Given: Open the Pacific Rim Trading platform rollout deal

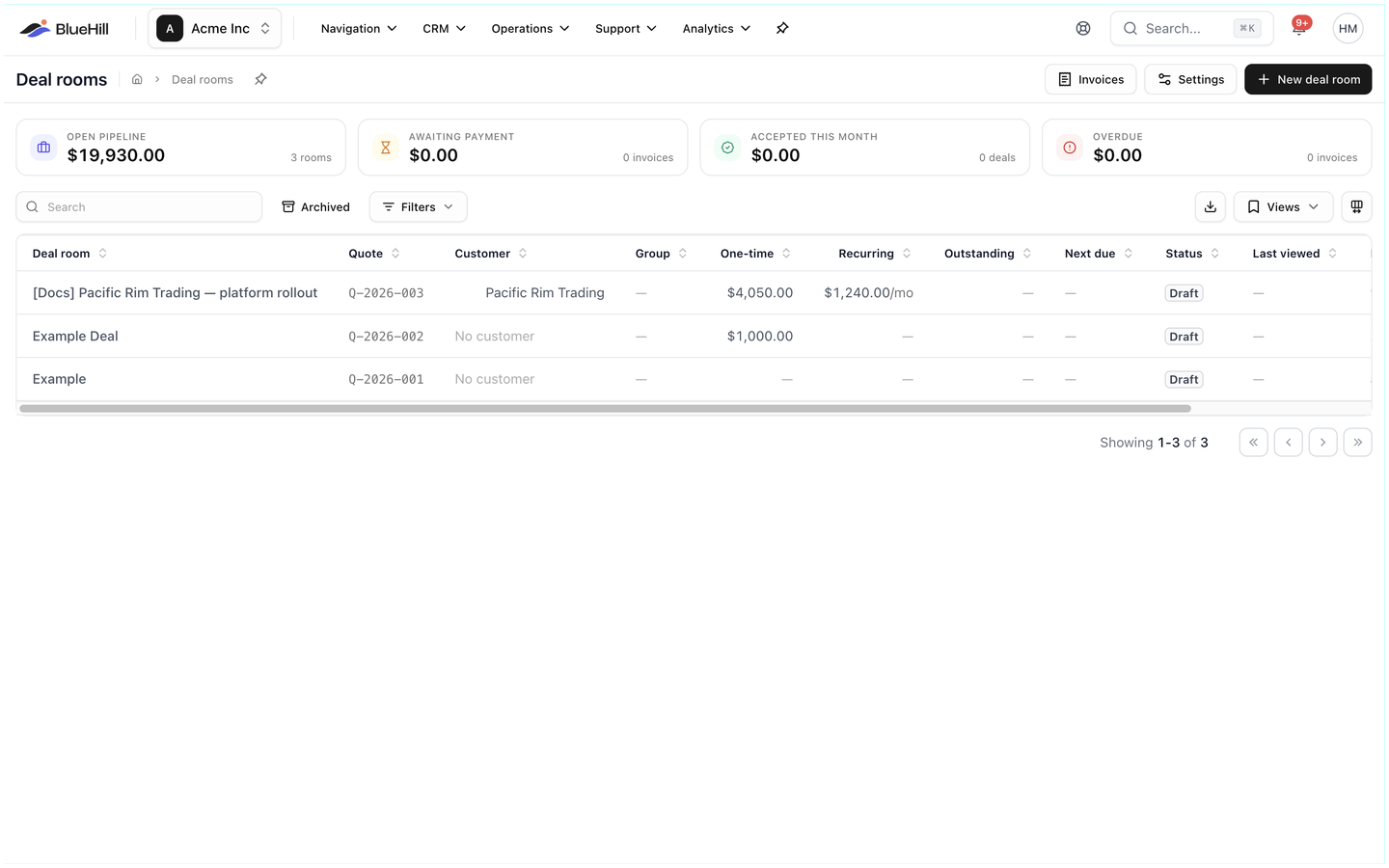Looking at the screenshot, I should (x=175, y=293).
